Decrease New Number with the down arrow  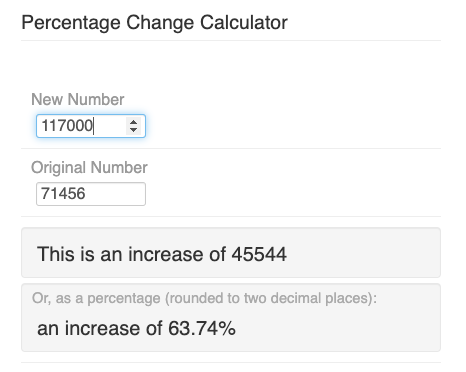coord(134,129)
